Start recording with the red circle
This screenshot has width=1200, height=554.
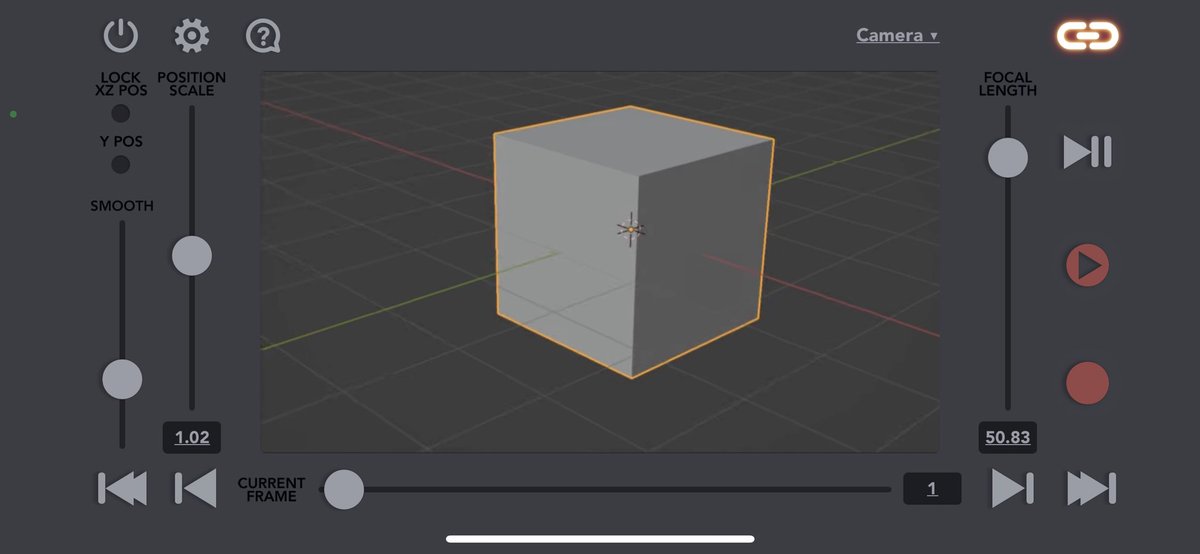click(x=1087, y=383)
